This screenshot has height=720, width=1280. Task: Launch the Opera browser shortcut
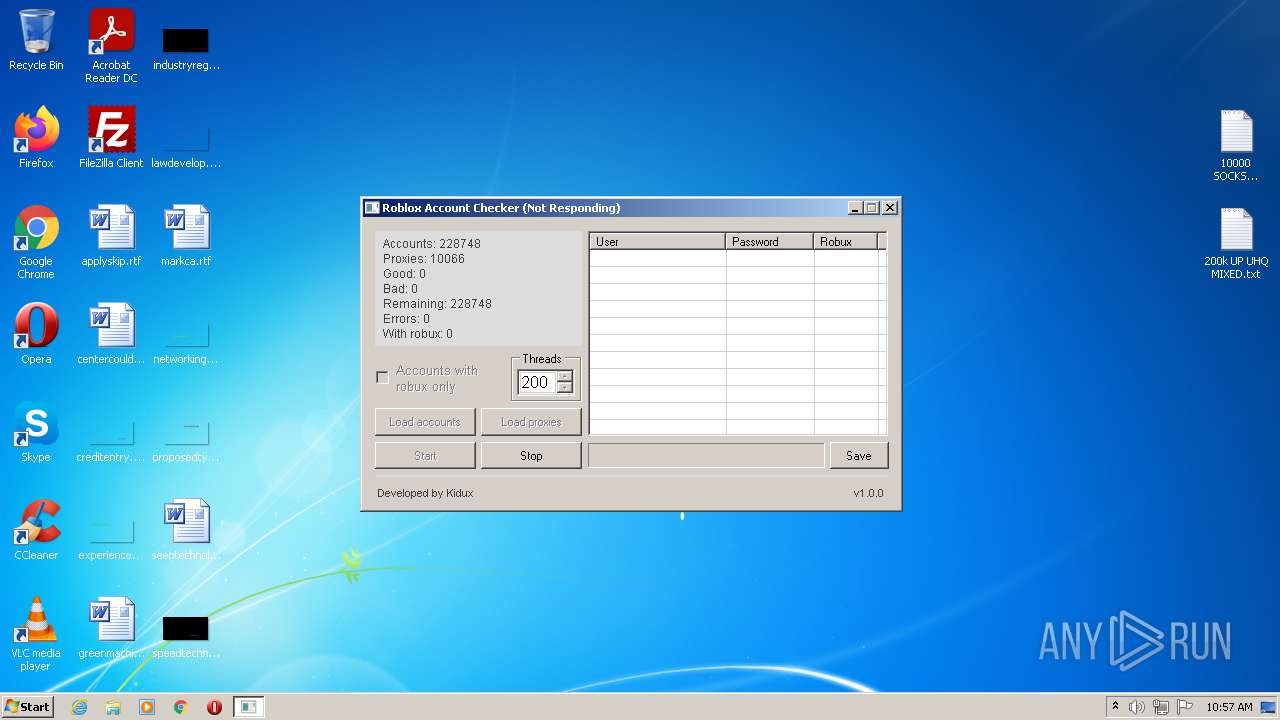click(36, 334)
